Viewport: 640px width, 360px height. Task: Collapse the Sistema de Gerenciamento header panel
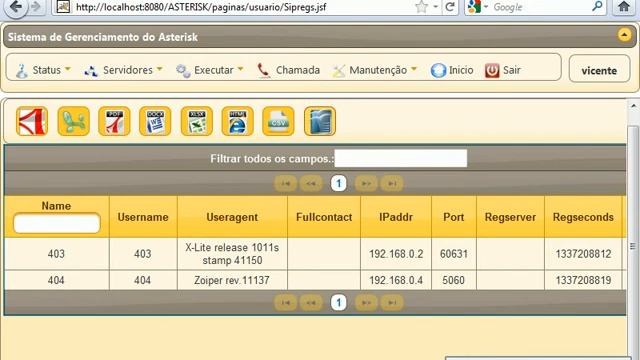(624, 35)
